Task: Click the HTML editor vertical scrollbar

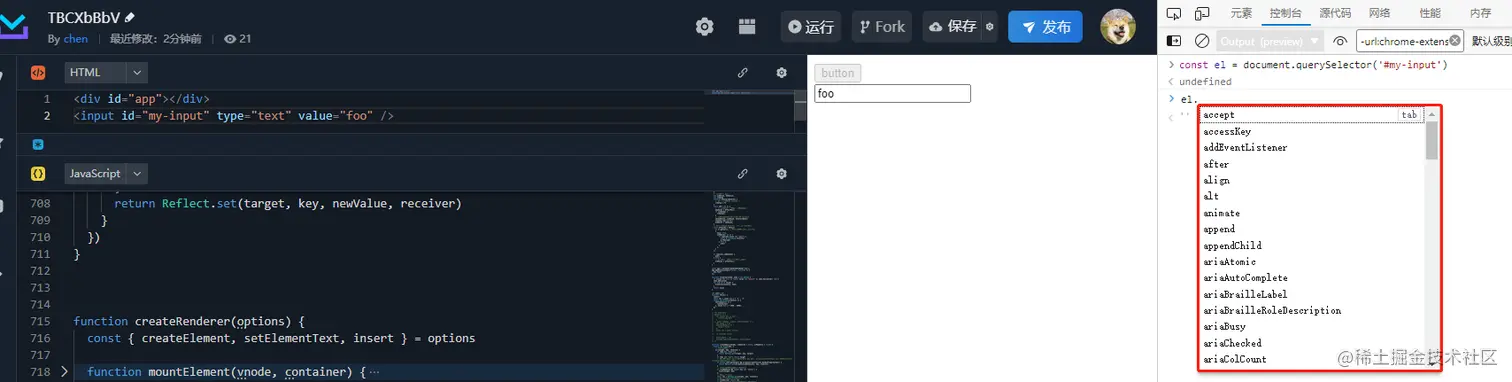Action: 801,106
